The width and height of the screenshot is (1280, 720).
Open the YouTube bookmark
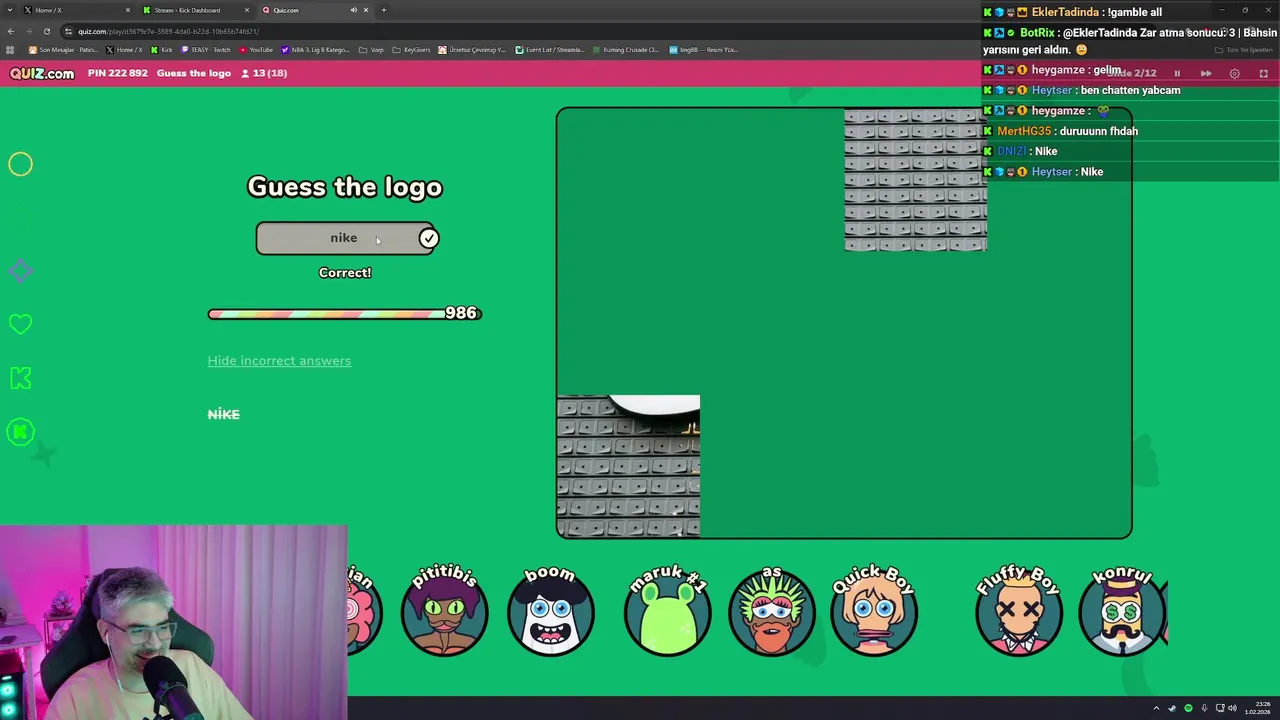click(x=256, y=50)
